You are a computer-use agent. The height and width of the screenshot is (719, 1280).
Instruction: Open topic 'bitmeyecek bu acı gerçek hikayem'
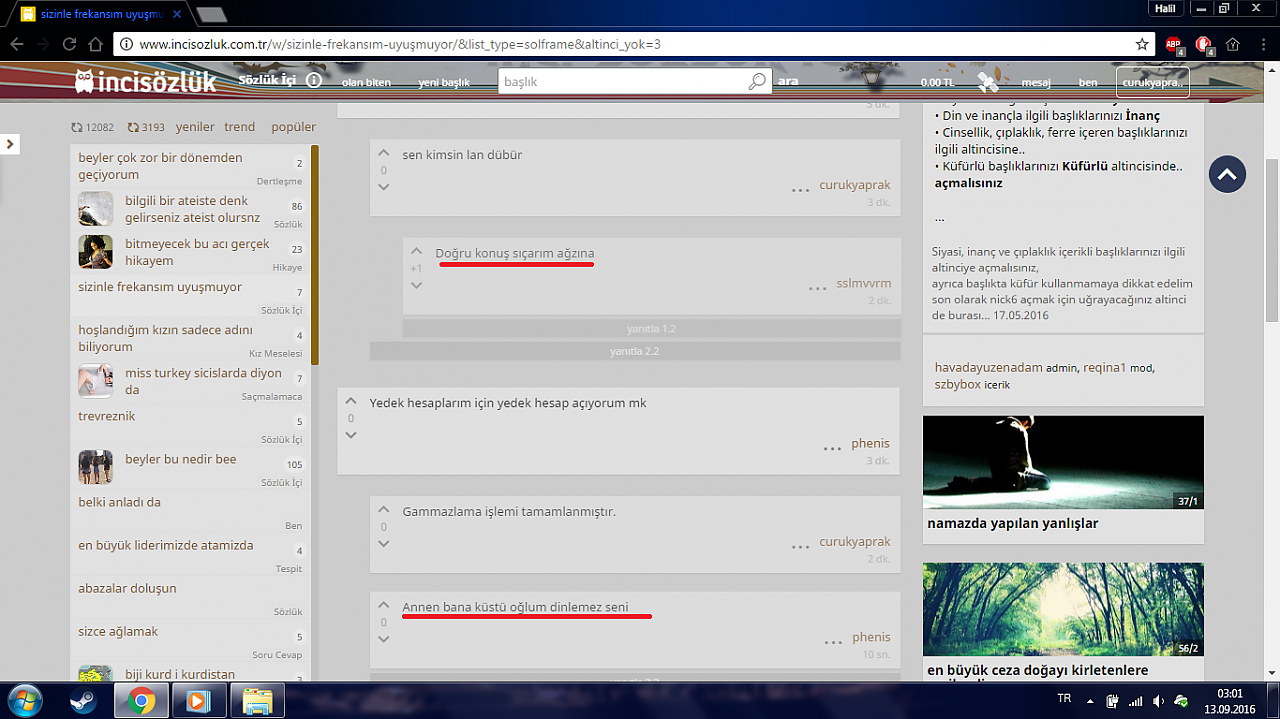197,252
